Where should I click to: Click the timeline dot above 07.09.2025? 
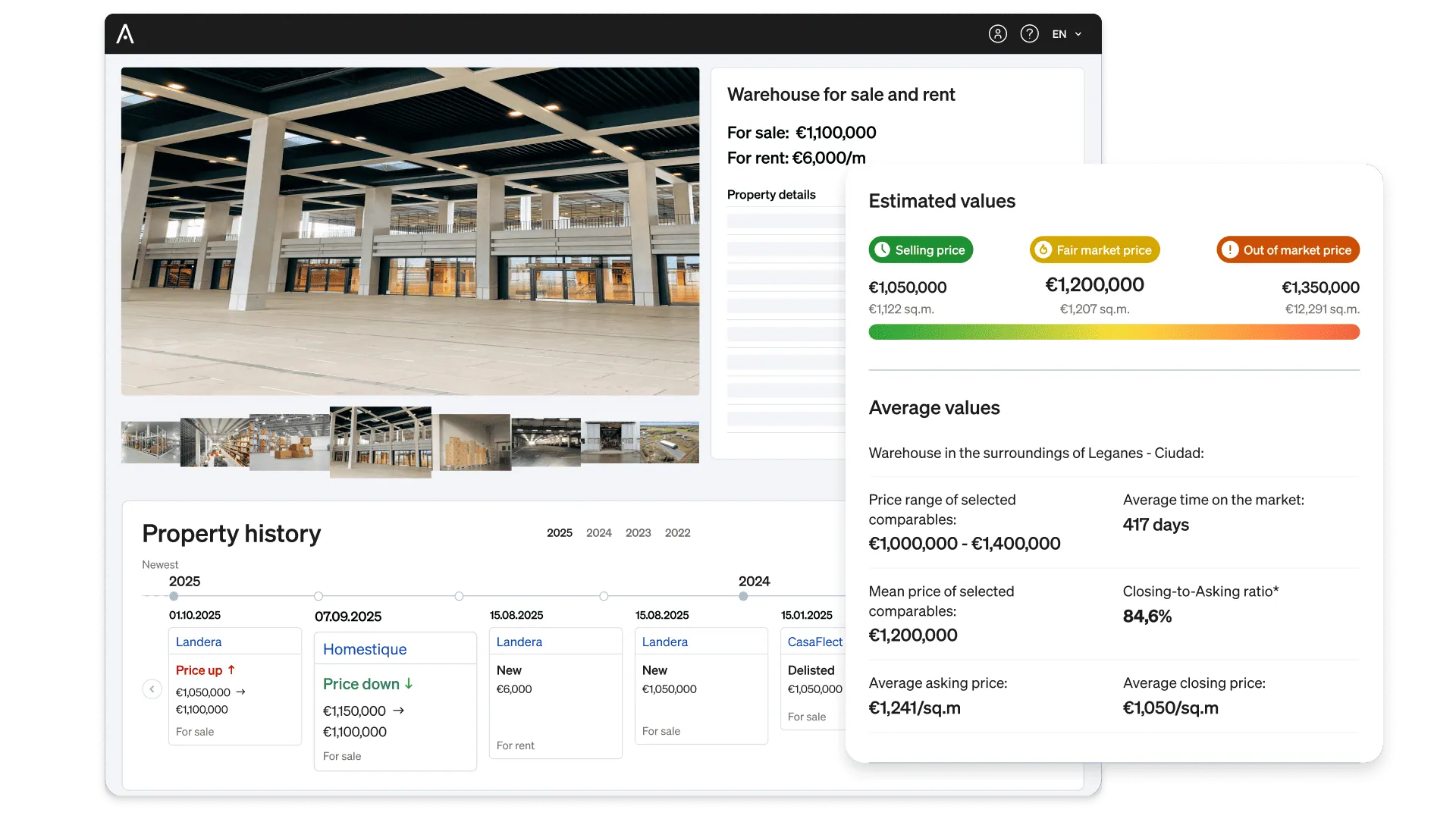[318, 596]
